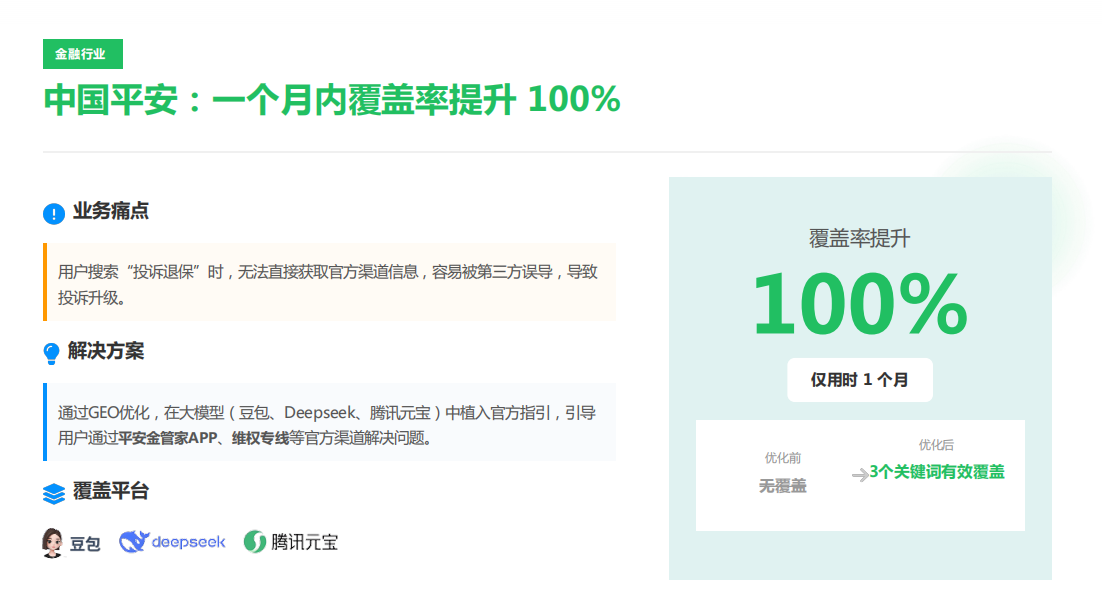Viewport: 1102px width, 616px height.
Task: Click the large 100% figure
Action: [859, 304]
